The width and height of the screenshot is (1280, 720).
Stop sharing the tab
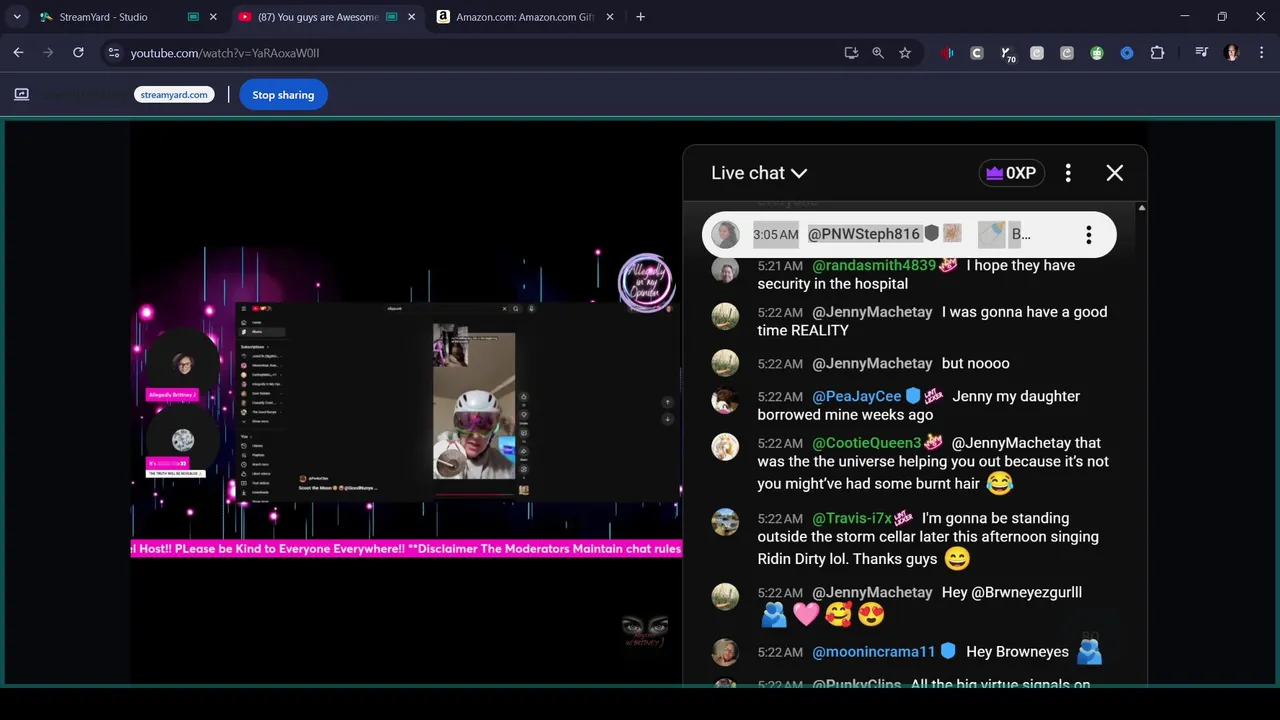283,95
